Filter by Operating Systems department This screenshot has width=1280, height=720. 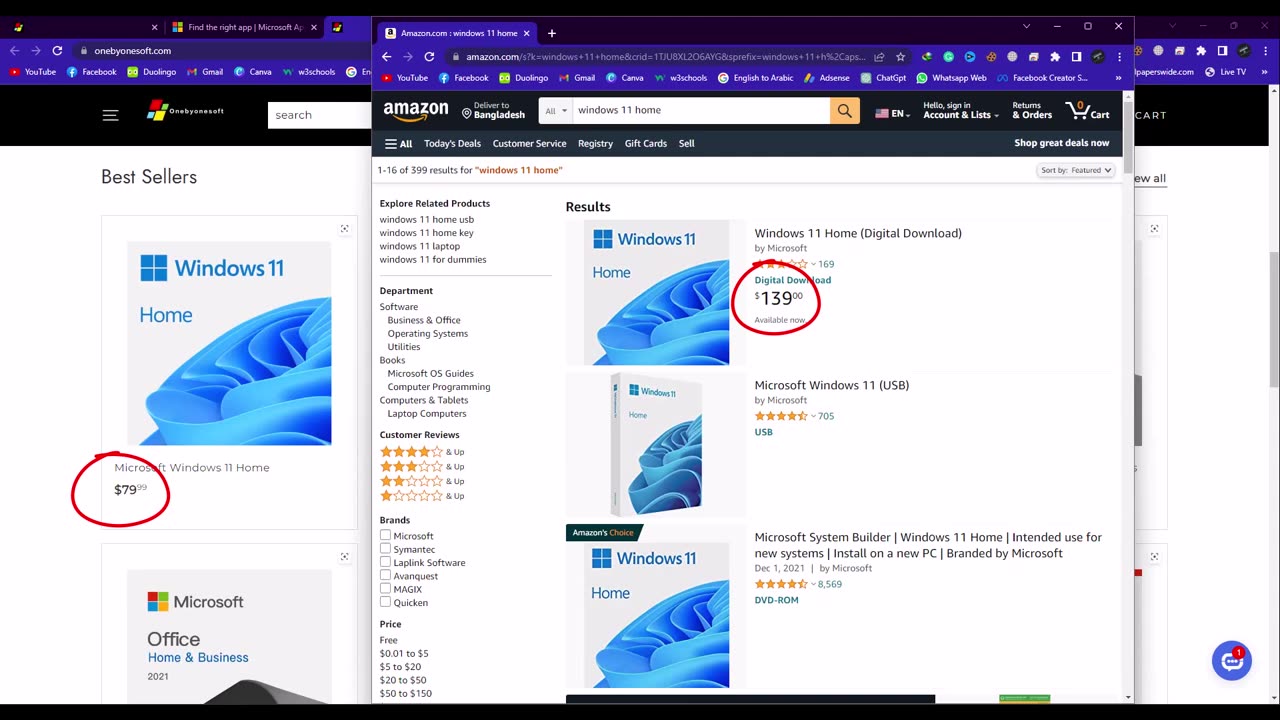427,333
